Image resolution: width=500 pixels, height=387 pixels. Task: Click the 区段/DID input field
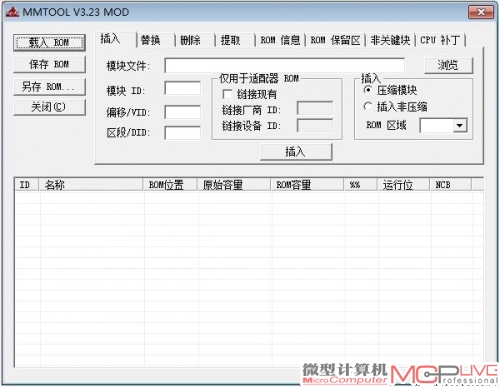pos(183,133)
